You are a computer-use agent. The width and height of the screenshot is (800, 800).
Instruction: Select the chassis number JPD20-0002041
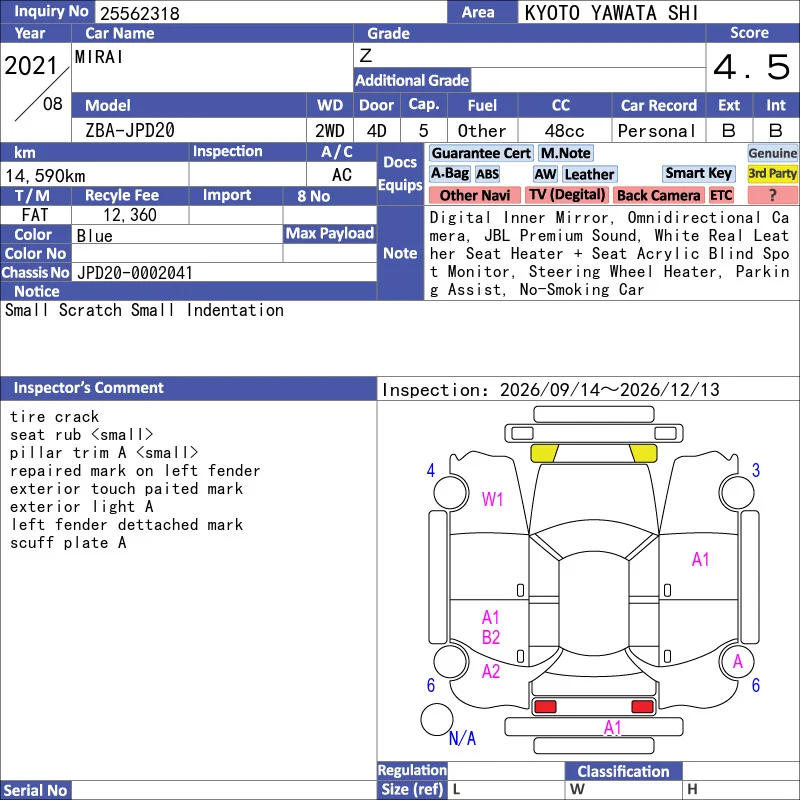pyautogui.click(x=135, y=273)
